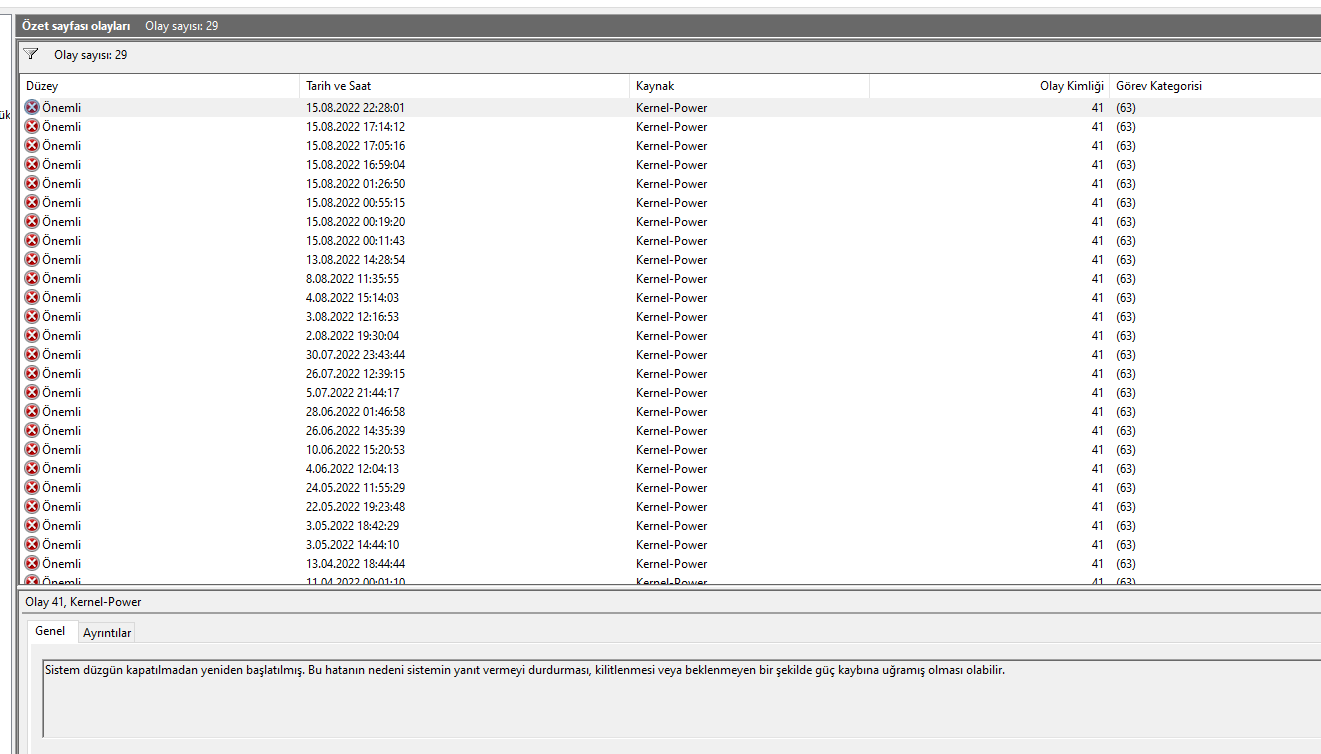Click the error icon for event 22.05.2022 19:23:48
This screenshot has width=1321, height=754.
[x=32, y=506]
